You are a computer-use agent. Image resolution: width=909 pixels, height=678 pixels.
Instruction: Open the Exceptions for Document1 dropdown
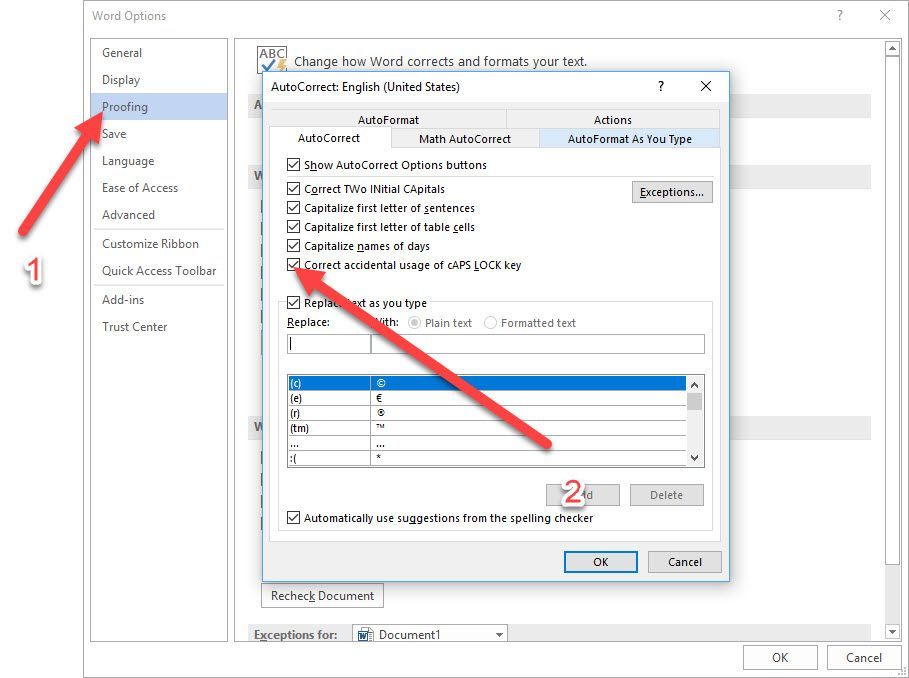[x=499, y=635]
